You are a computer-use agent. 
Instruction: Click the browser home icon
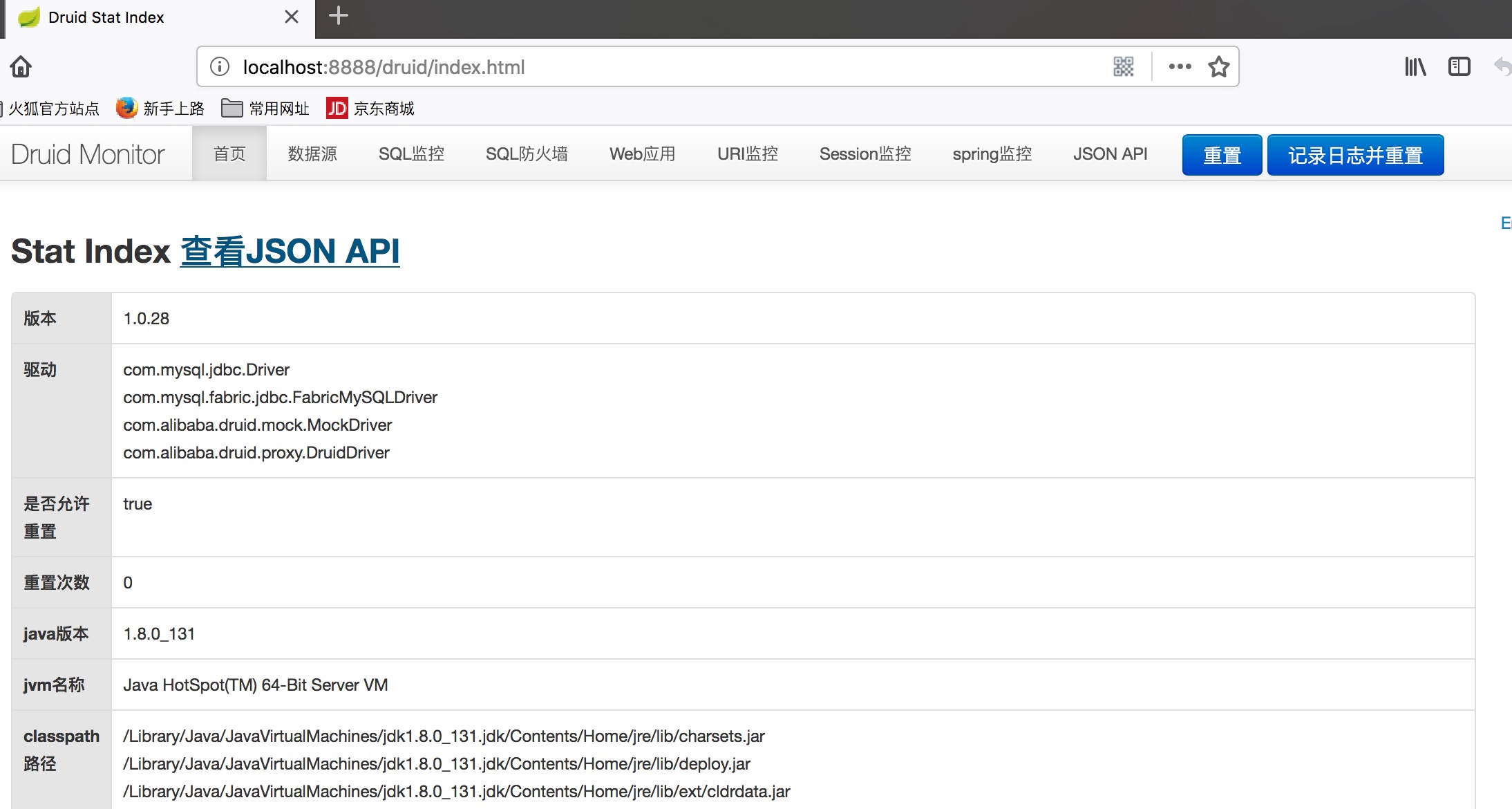21,66
